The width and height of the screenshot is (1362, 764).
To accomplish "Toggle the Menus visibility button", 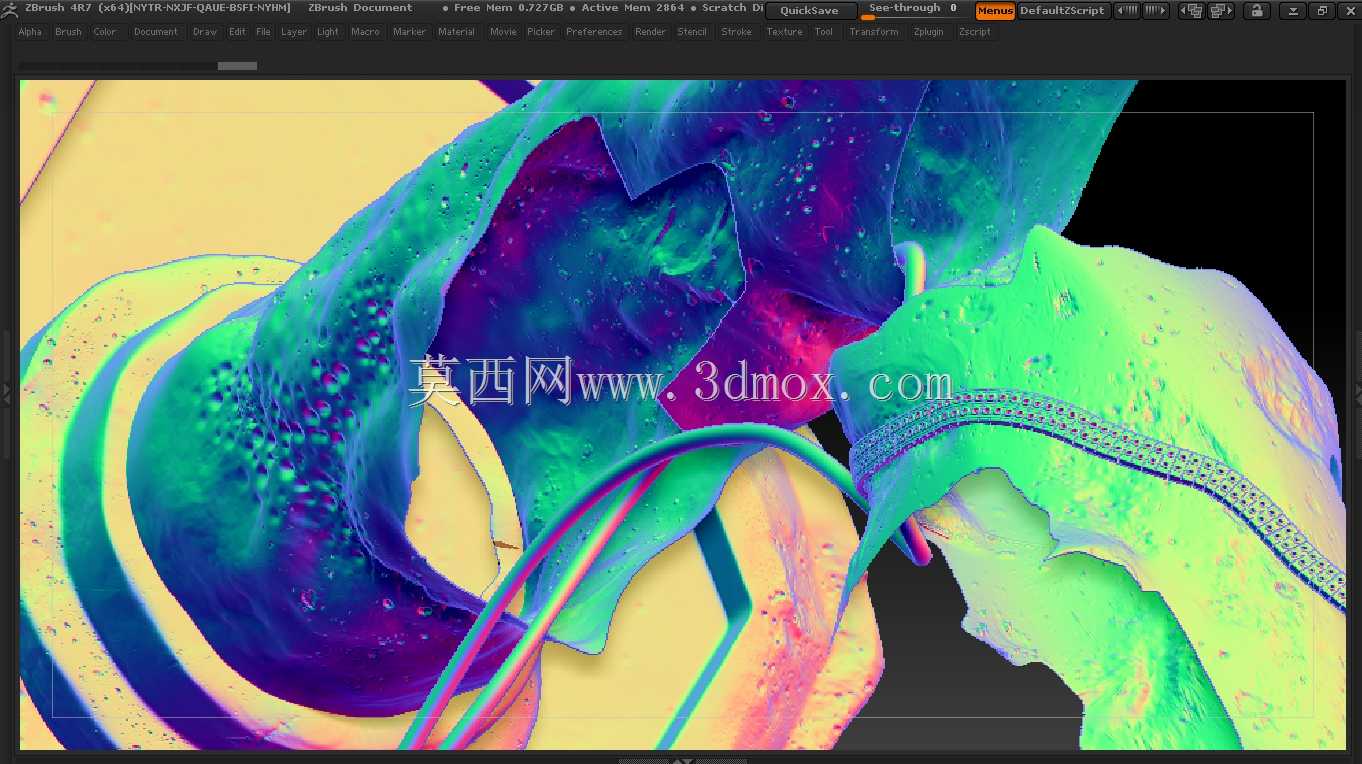I will (x=995, y=11).
